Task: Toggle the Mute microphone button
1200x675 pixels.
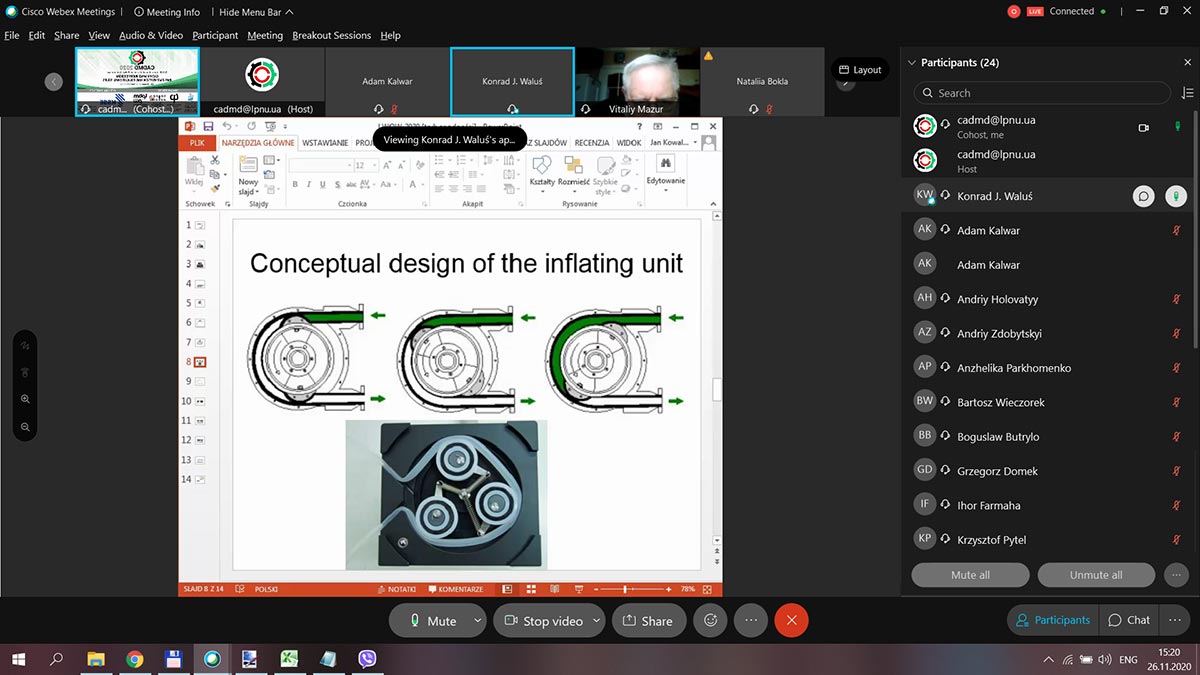Action: coord(432,620)
